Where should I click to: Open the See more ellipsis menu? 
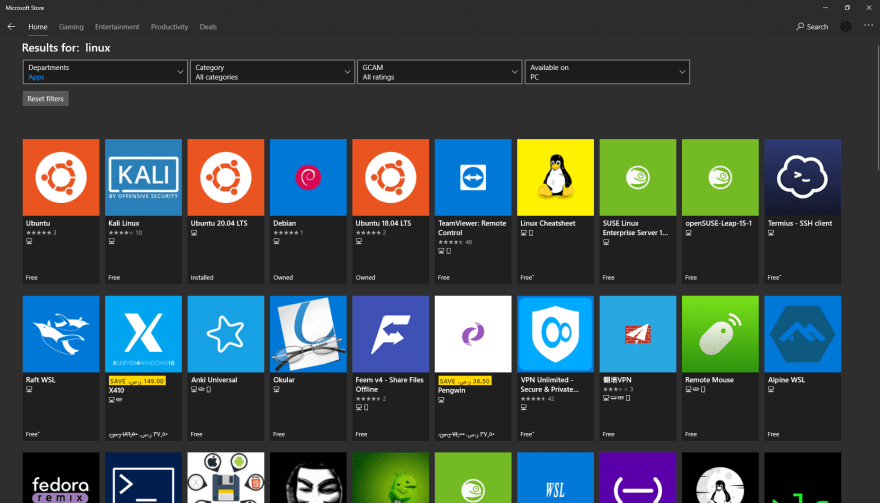(x=868, y=26)
